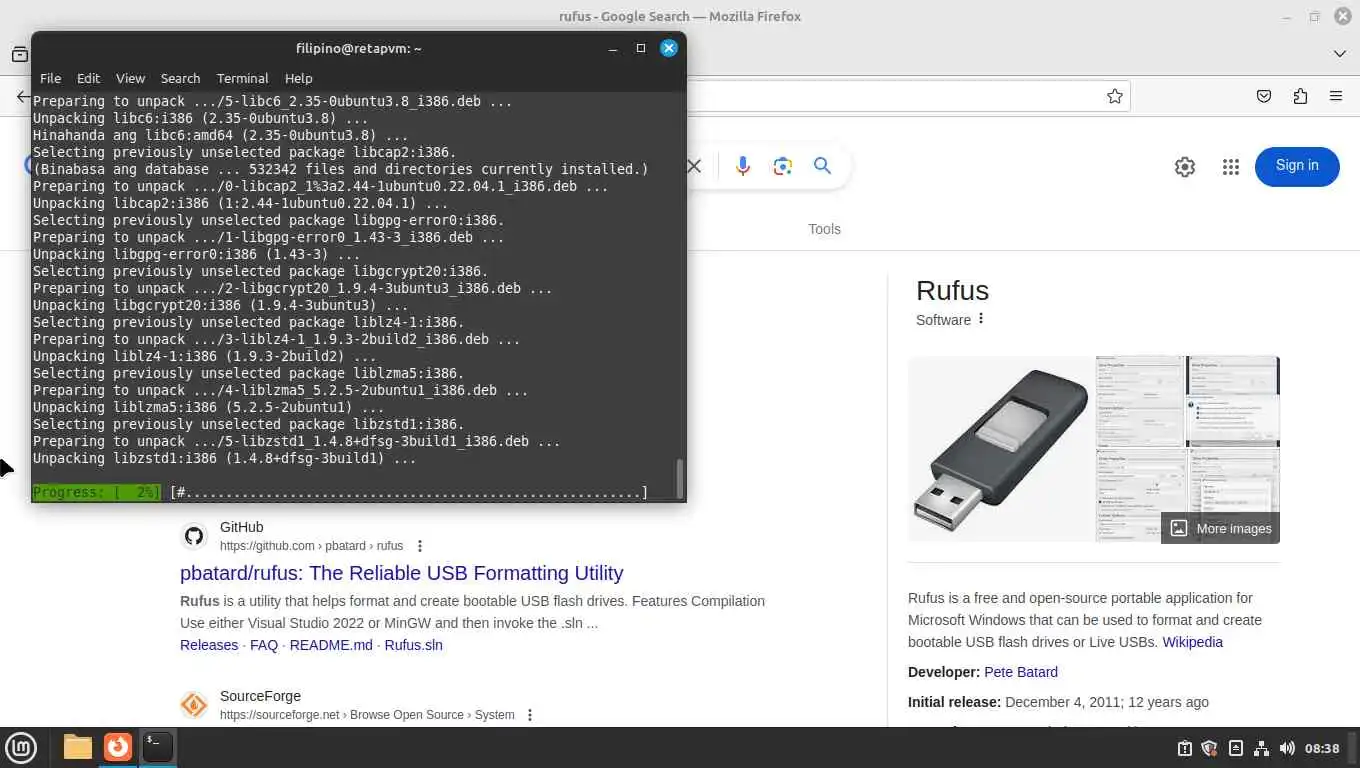Open the calendar from the 08:38 clock
This screenshot has height=768, width=1360.
click(x=1322, y=748)
